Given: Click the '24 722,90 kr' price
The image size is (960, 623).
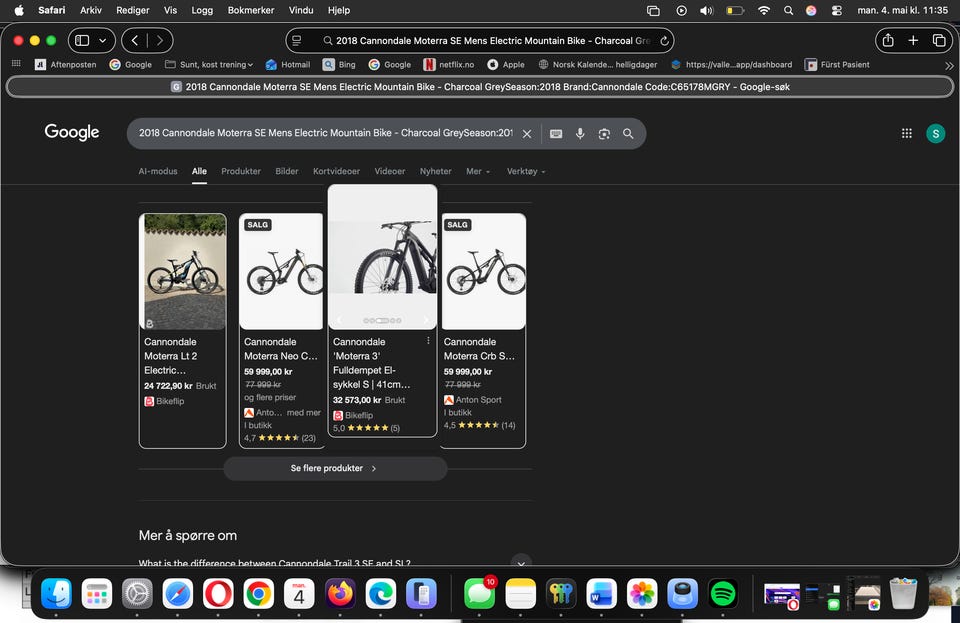Looking at the screenshot, I should pos(168,386).
